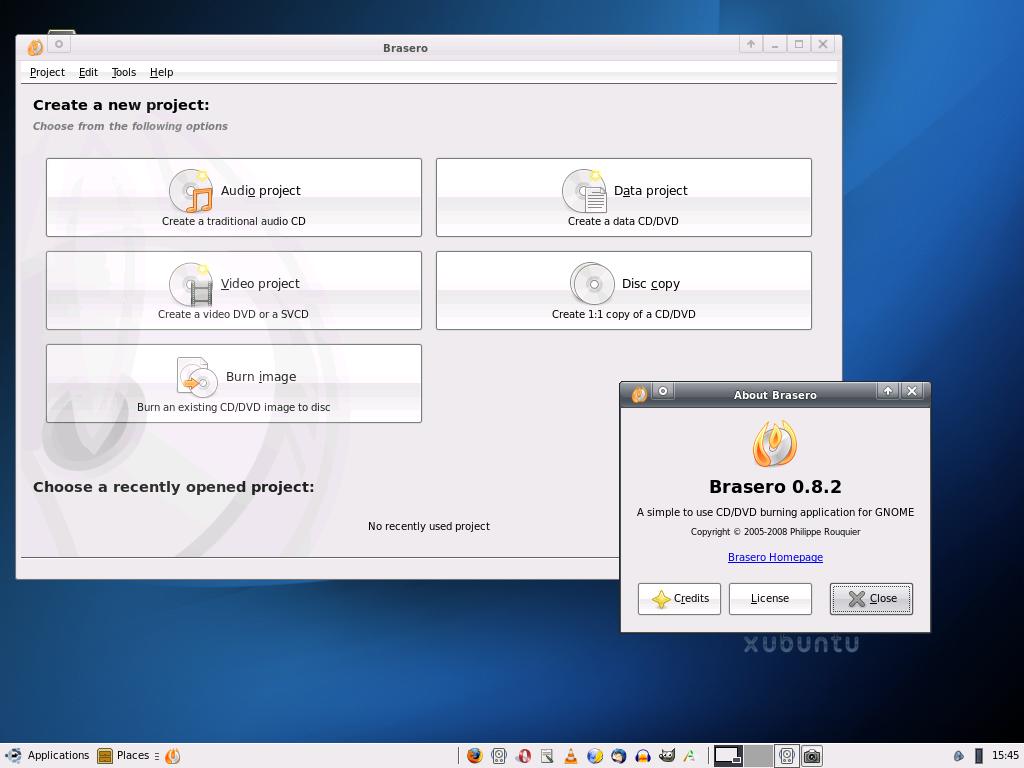The height and width of the screenshot is (768, 1024).
Task: Show Credits in About Brasero dialog
Action: pos(679,599)
